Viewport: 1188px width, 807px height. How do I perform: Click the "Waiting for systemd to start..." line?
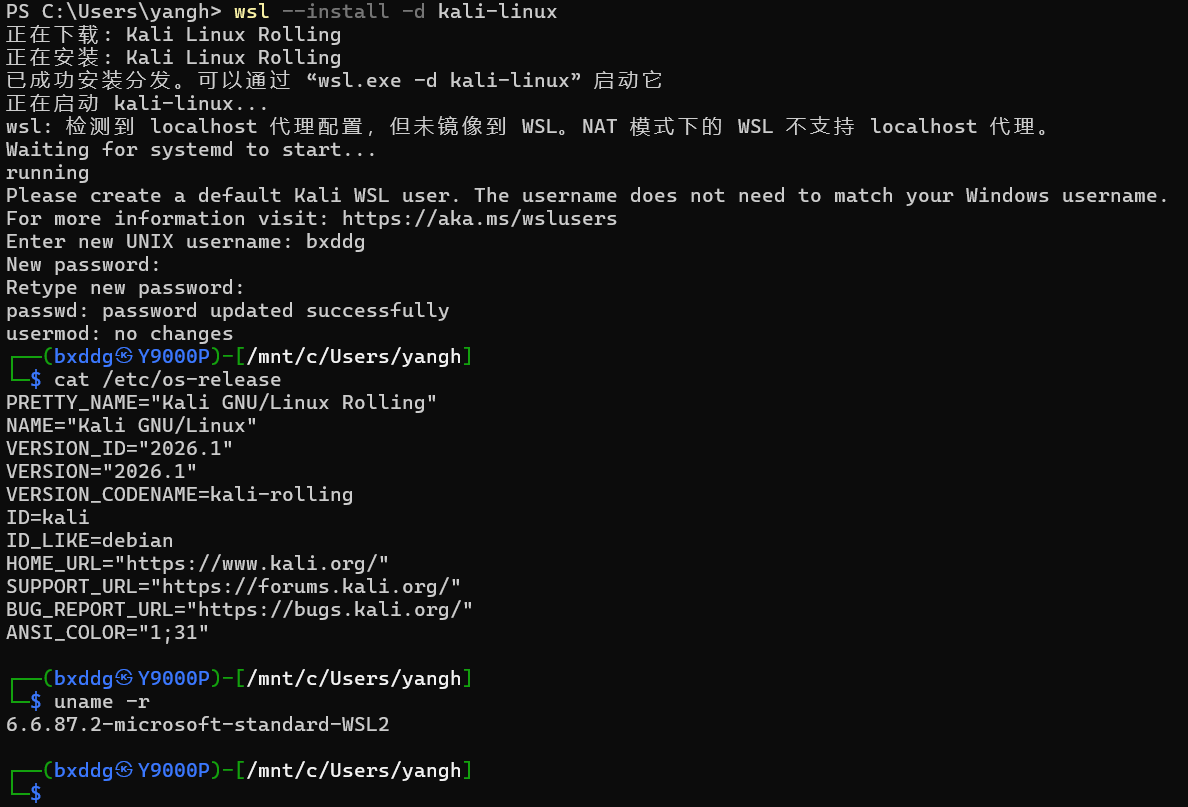pos(191,149)
